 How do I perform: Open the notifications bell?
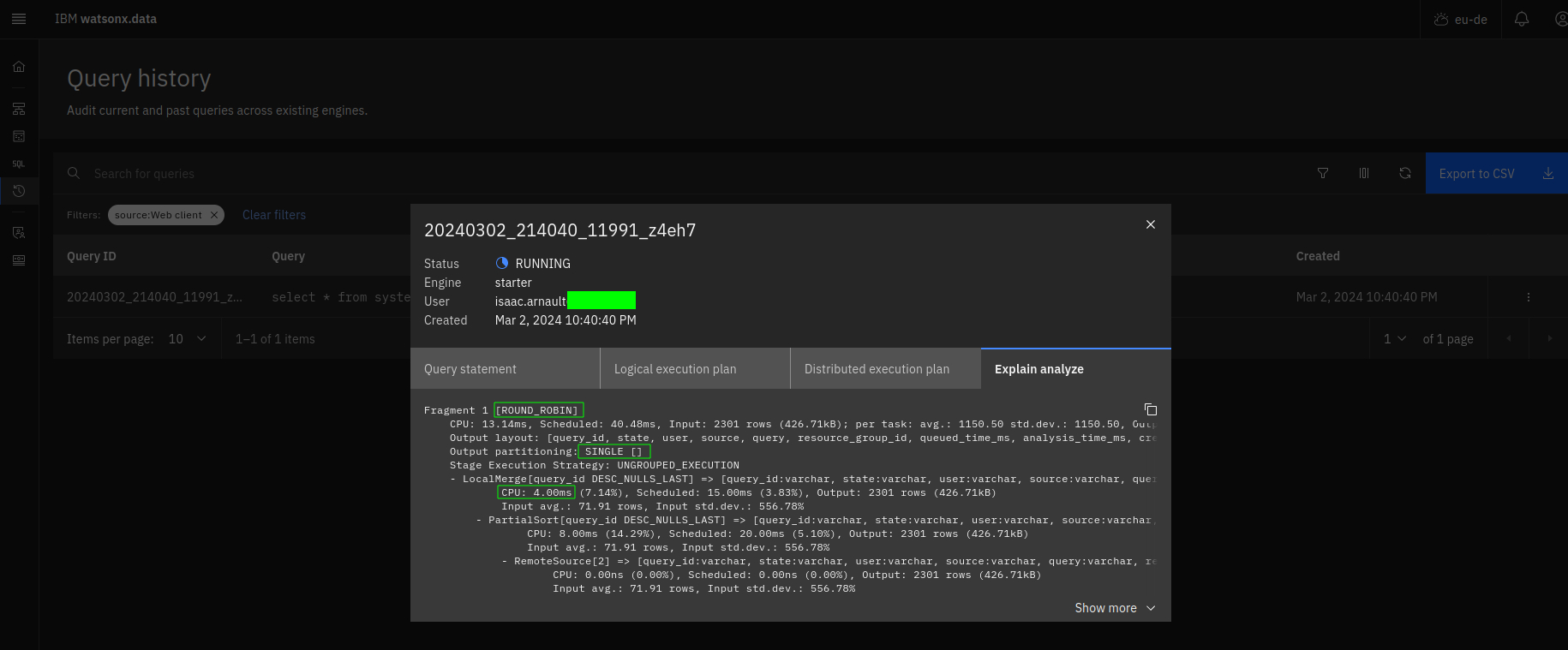(x=1522, y=19)
